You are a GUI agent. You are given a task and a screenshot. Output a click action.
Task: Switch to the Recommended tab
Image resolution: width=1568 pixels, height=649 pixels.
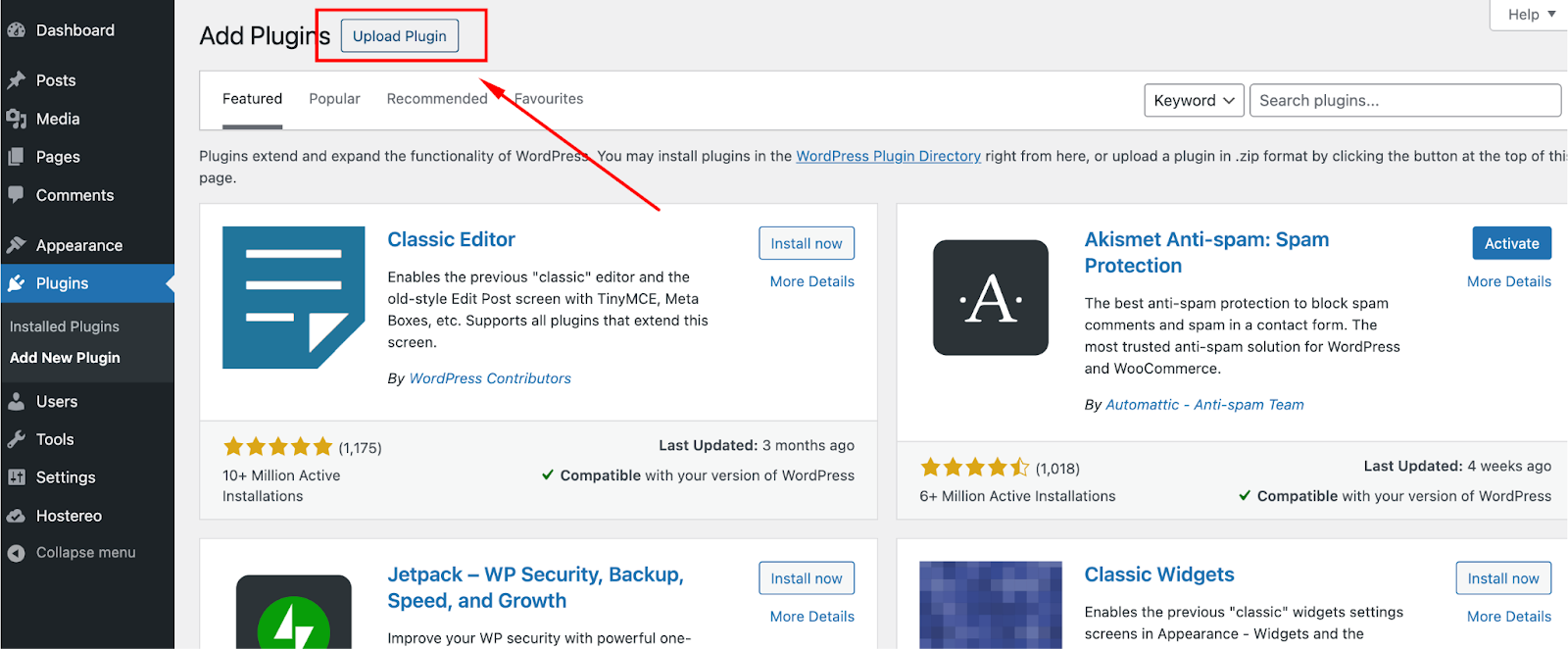click(437, 99)
